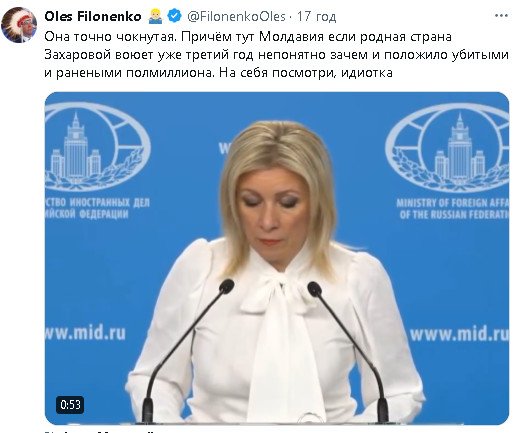Click the 0:53 video duration badge

click(x=70, y=404)
